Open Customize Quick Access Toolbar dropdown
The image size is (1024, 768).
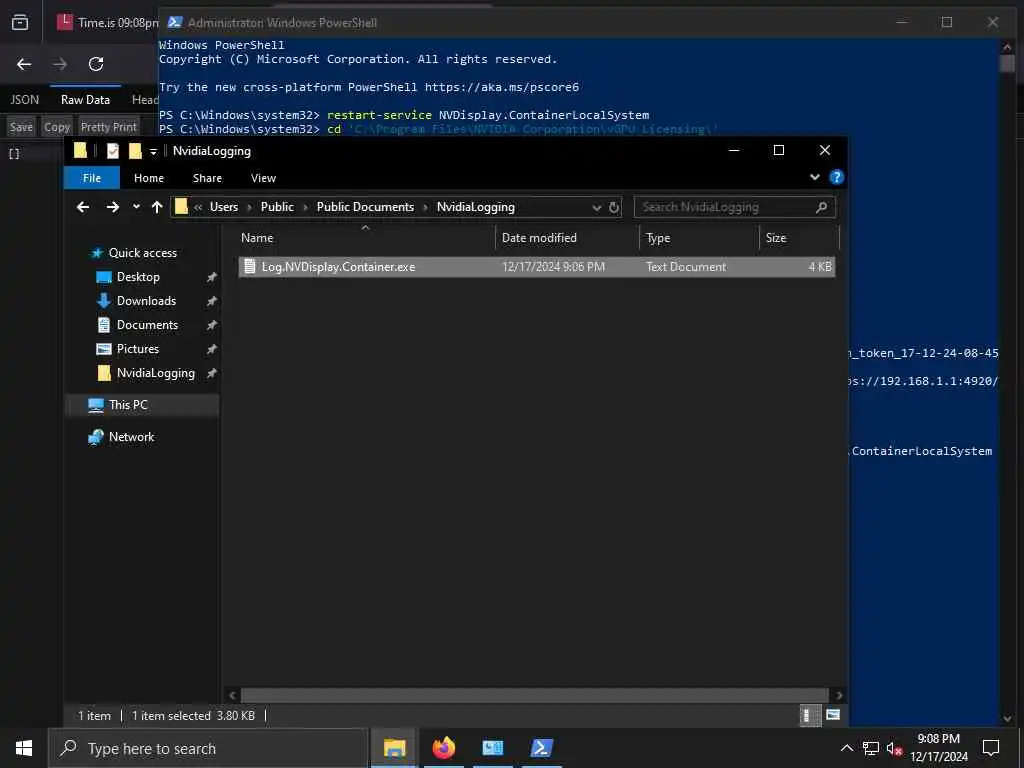pos(153,152)
